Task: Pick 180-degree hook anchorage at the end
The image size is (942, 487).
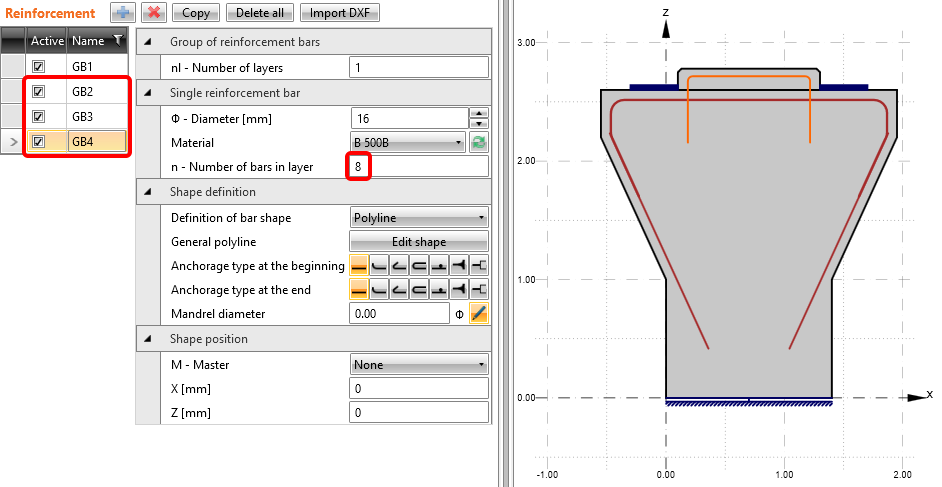Action: [x=419, y=290]
